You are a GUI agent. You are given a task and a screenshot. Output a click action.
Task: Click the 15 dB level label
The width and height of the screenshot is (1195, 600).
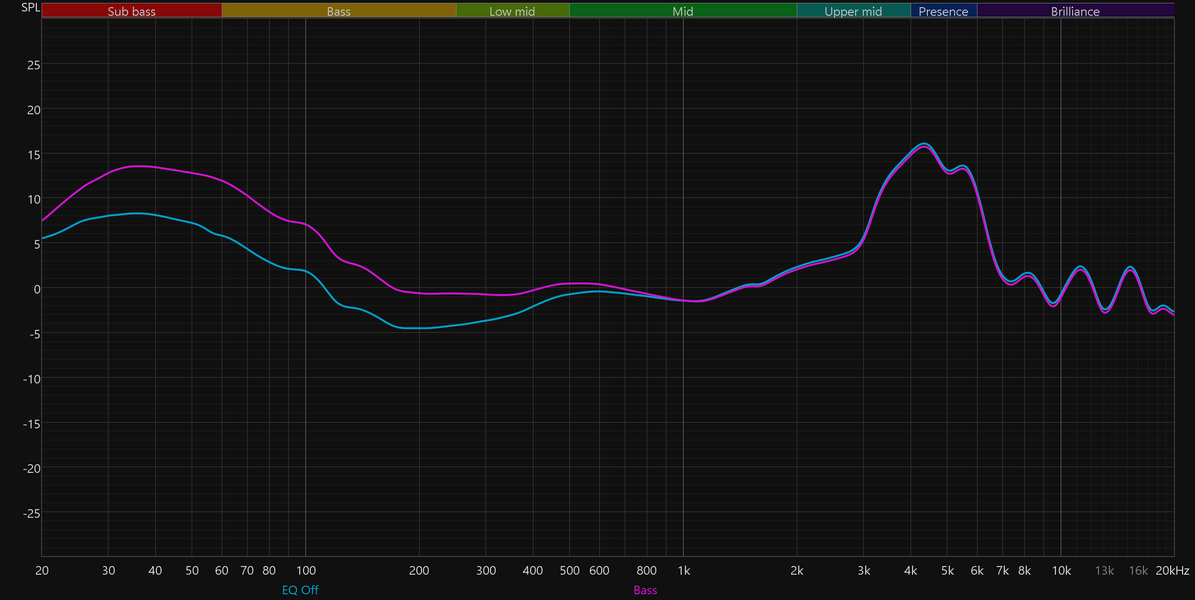click(34, 154)
